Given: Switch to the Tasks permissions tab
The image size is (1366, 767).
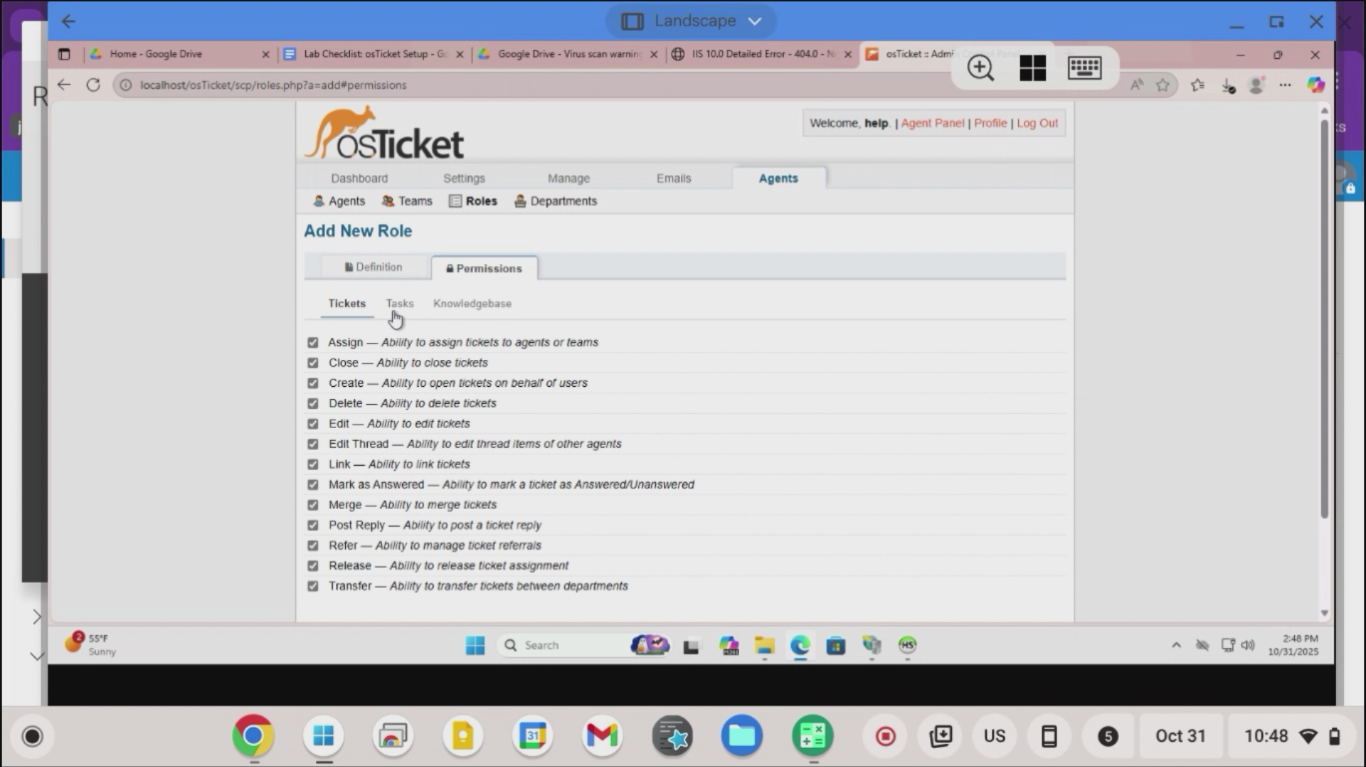Looking at the screenshot, I should (x=399, y=303).
